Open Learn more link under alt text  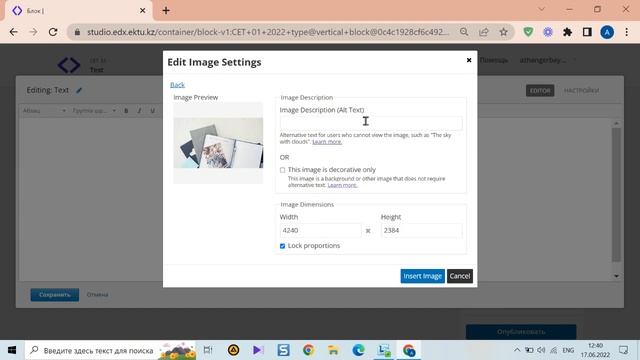[327, 142]
